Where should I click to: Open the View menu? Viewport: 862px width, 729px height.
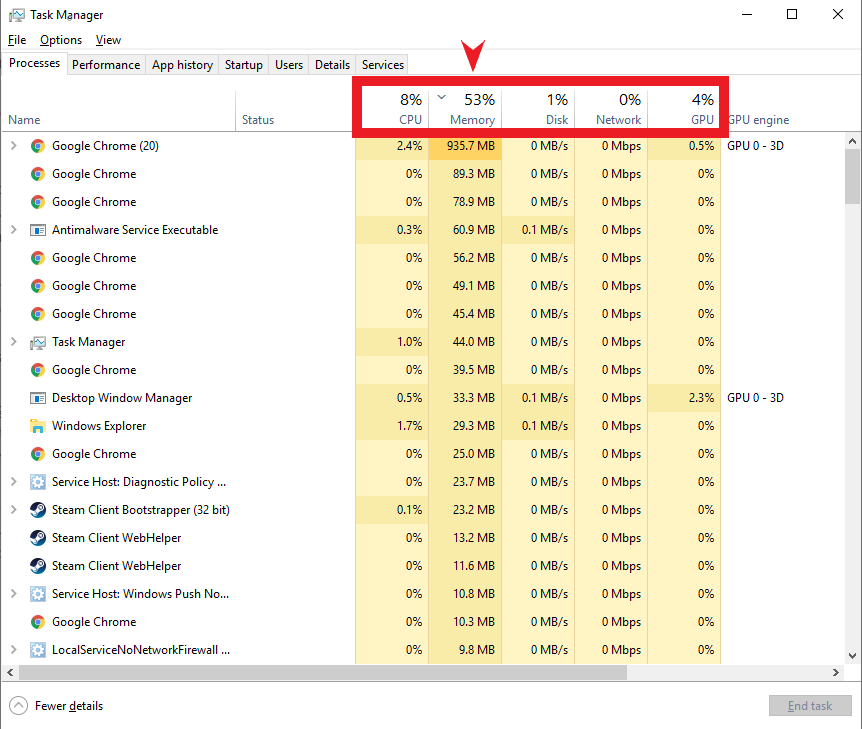[x=108, y=40]
